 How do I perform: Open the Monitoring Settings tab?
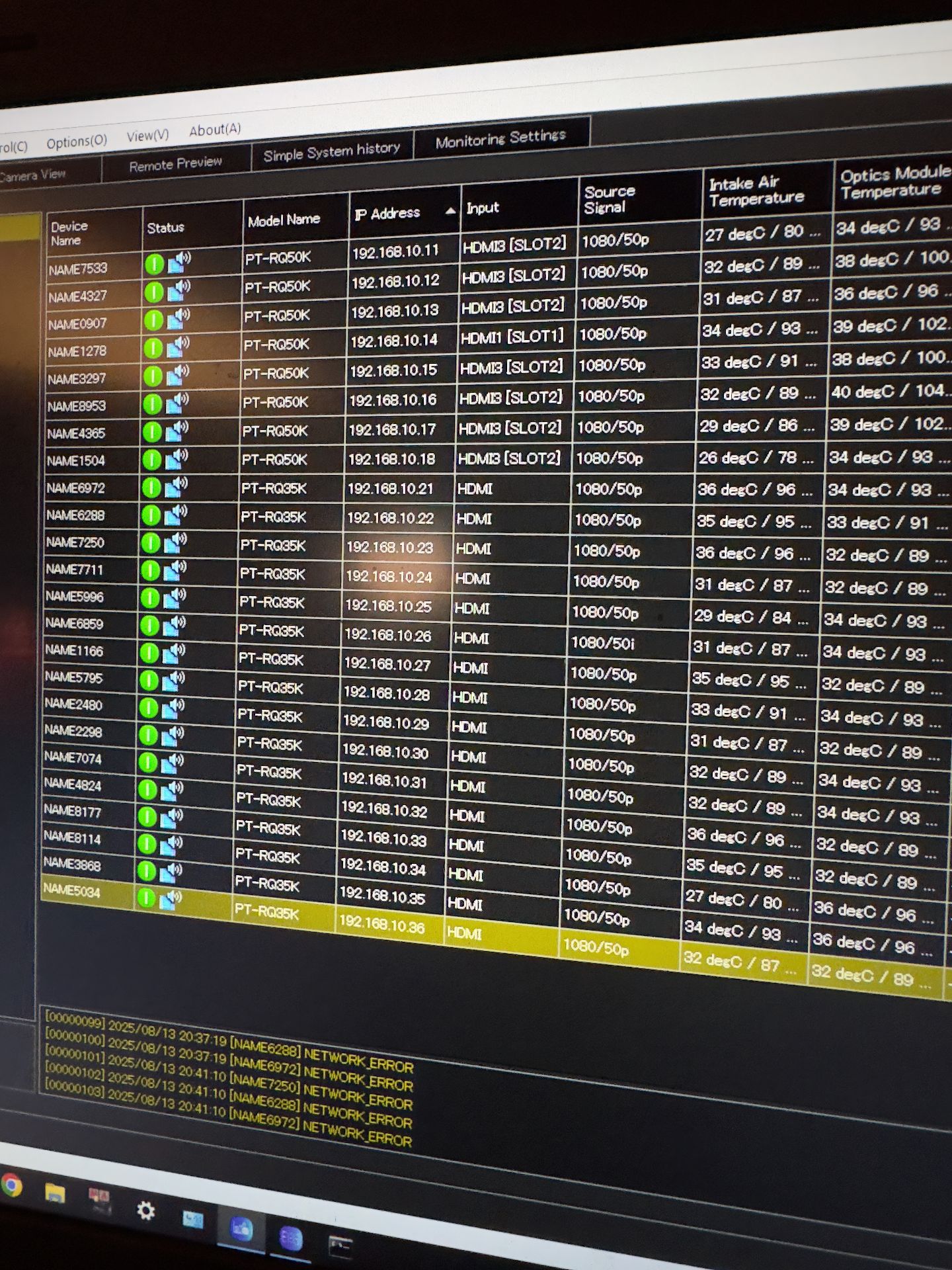(500, 138)
